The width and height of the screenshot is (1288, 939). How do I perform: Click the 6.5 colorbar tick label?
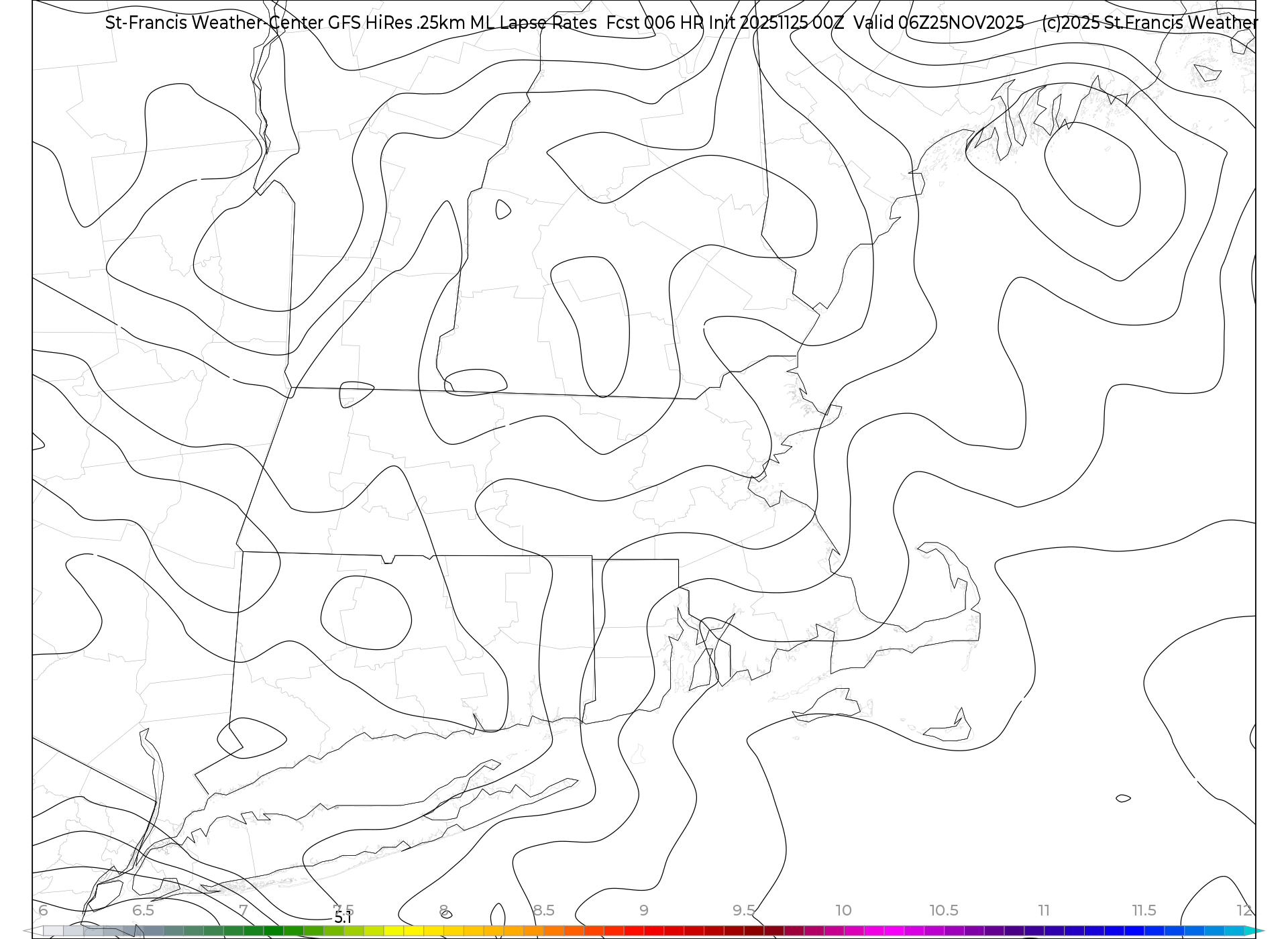[x=143, y=911]
